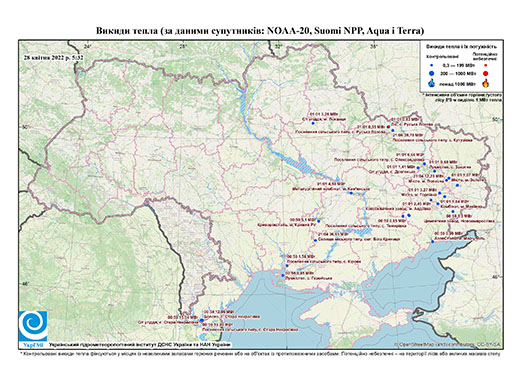Click the Український гідрометеорологічний інститут caption
The height and width of the screenshot is (368, 520).
click(x=140, y=345)
